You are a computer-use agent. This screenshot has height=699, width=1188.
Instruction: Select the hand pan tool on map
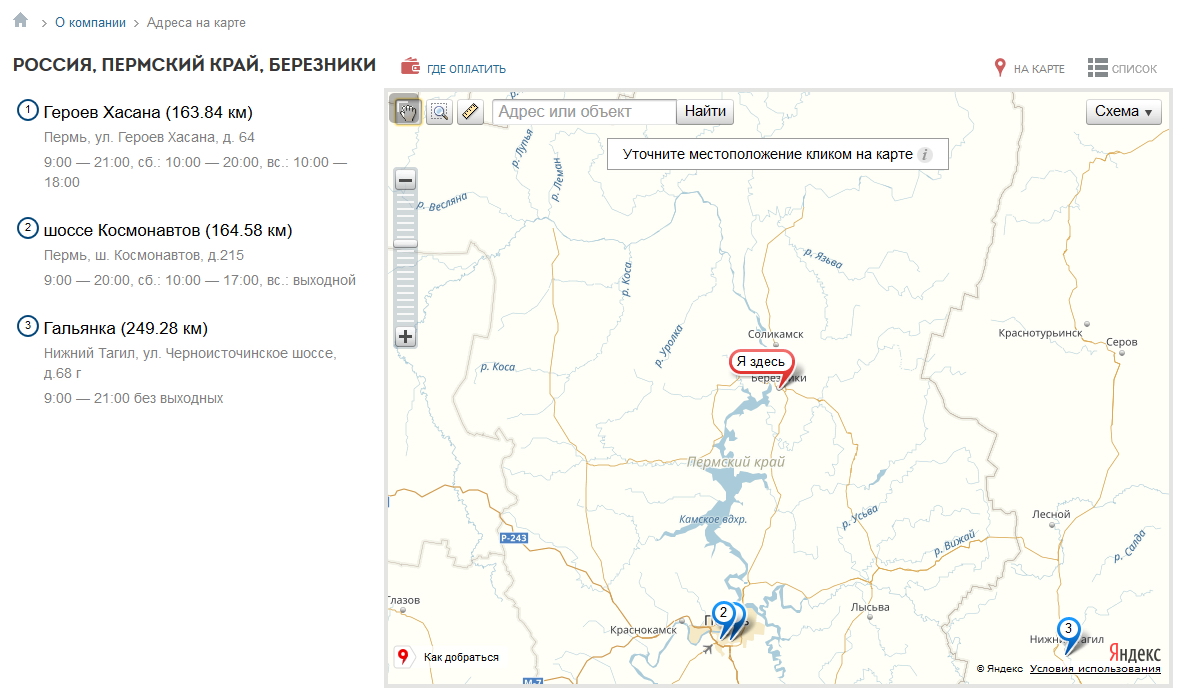(406, 111)
